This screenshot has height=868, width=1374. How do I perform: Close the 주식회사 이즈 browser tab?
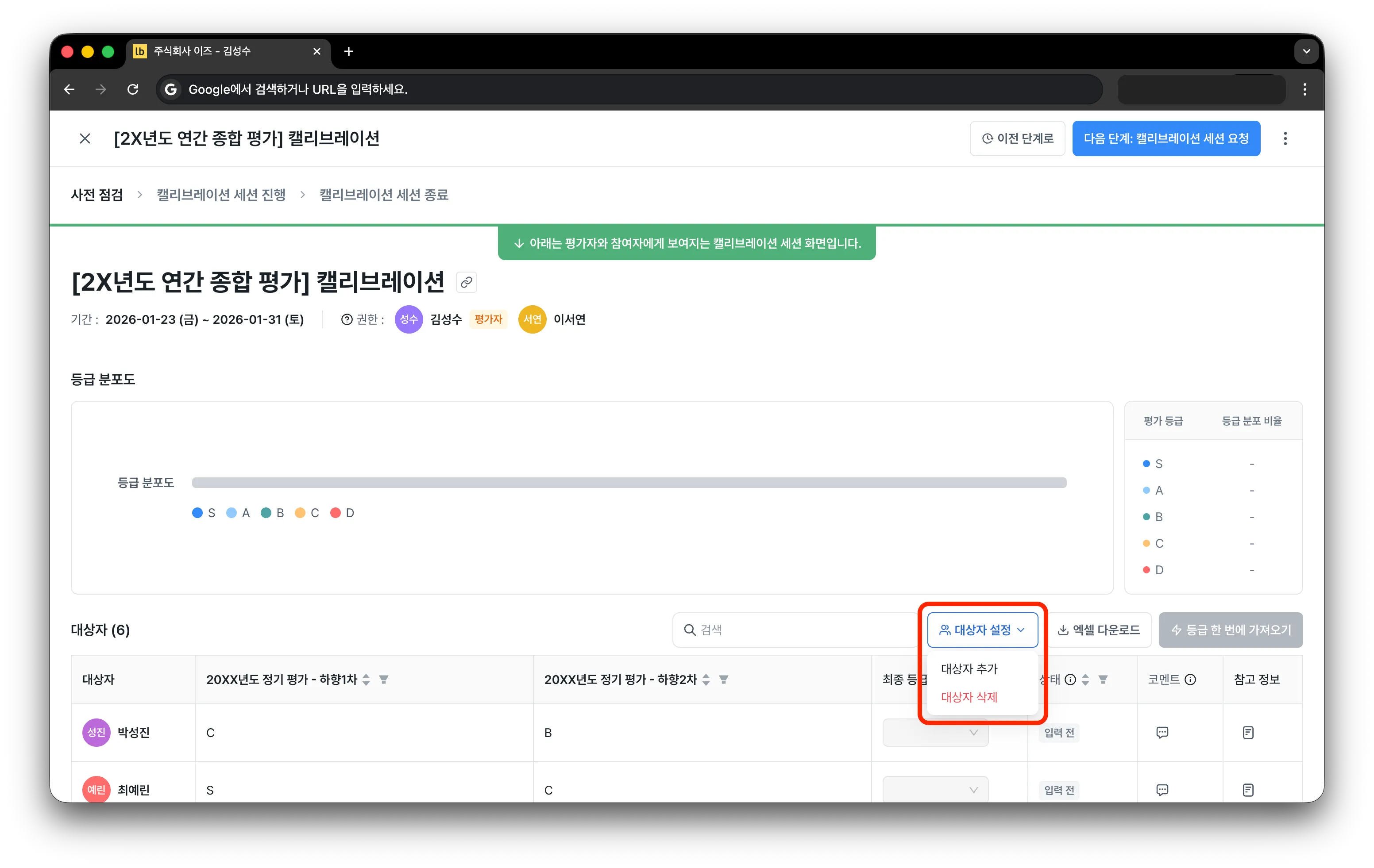tap(316, 51)
